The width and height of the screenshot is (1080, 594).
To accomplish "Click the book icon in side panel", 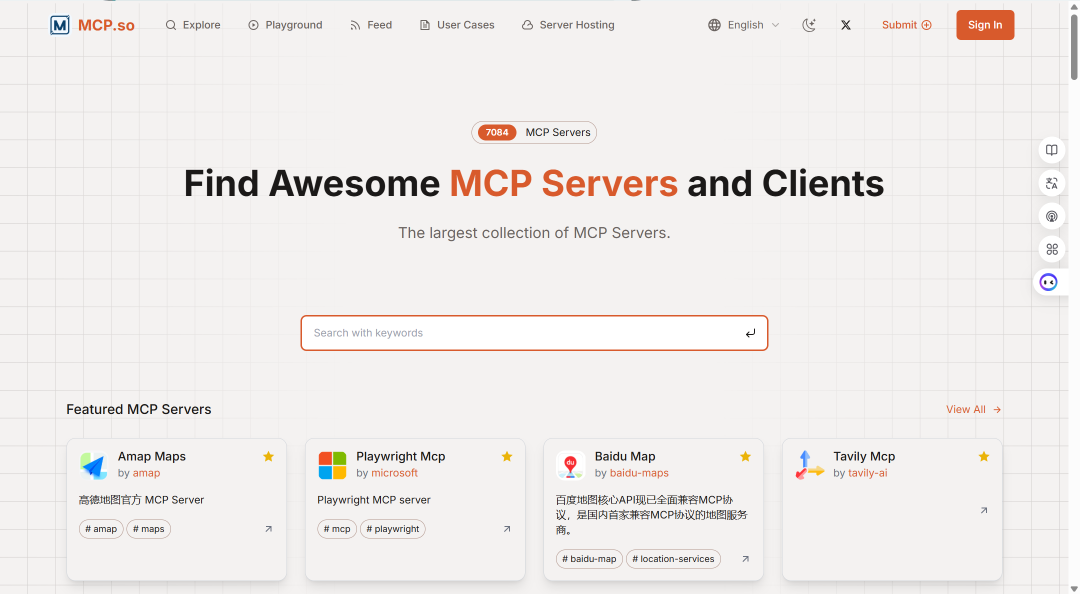I will tap(1052, 150).
